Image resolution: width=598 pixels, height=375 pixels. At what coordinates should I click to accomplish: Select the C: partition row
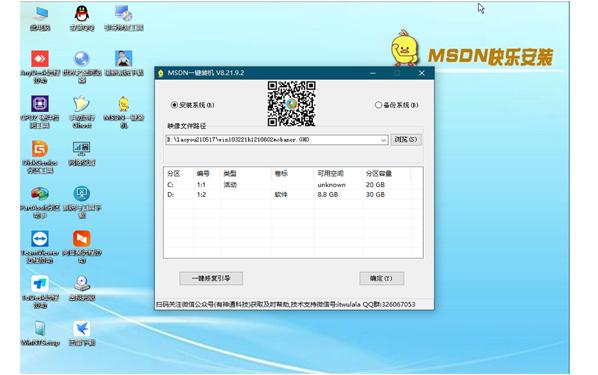pyautogui.click(x=293, y=185)
